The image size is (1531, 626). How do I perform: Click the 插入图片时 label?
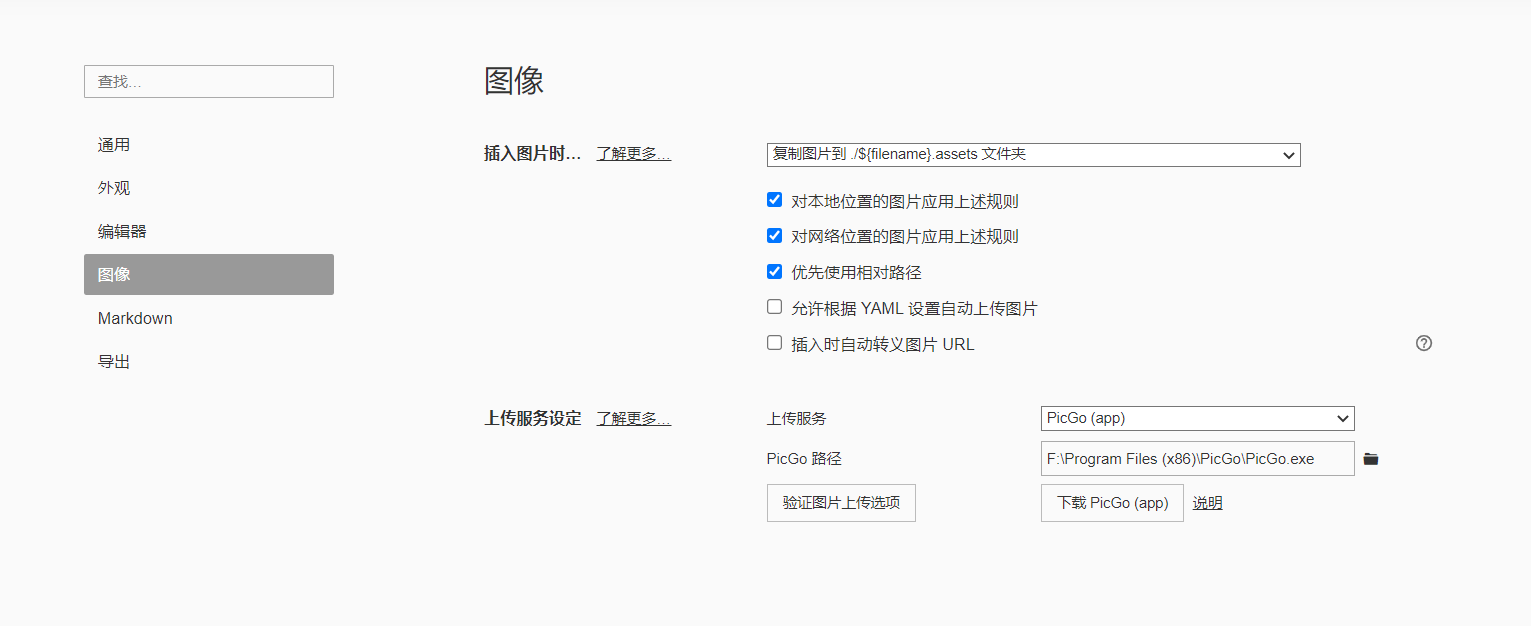coord(532,154)
